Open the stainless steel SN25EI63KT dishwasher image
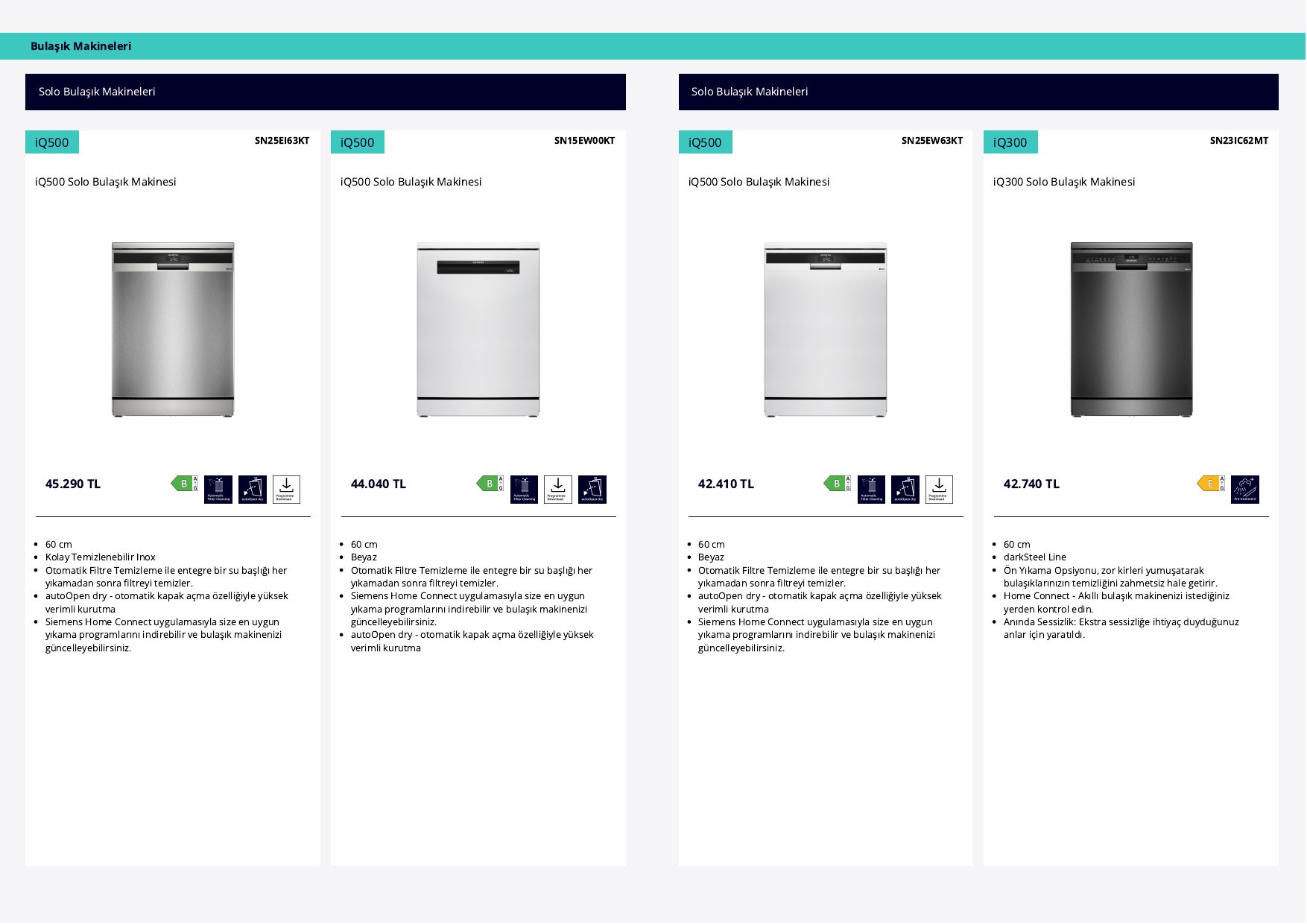The height and width of the screenshot is (924, 1307). coord(173,329)
